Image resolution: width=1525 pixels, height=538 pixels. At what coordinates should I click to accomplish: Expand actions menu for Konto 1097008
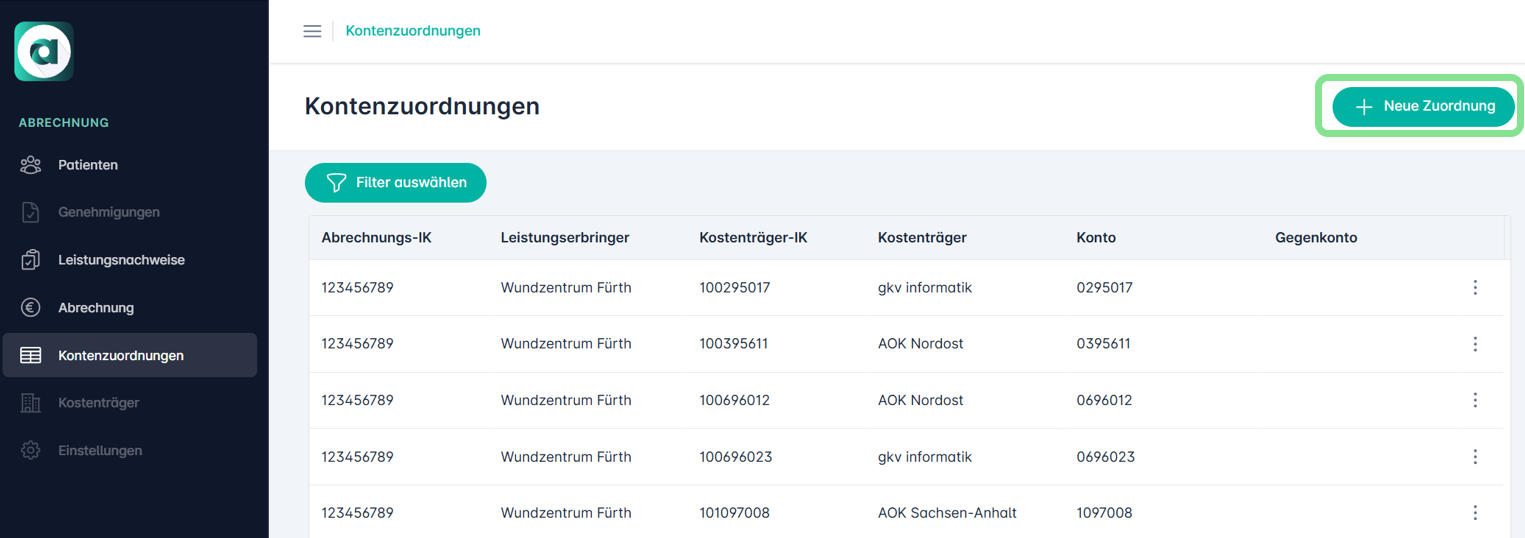[x=1475, y=513]
